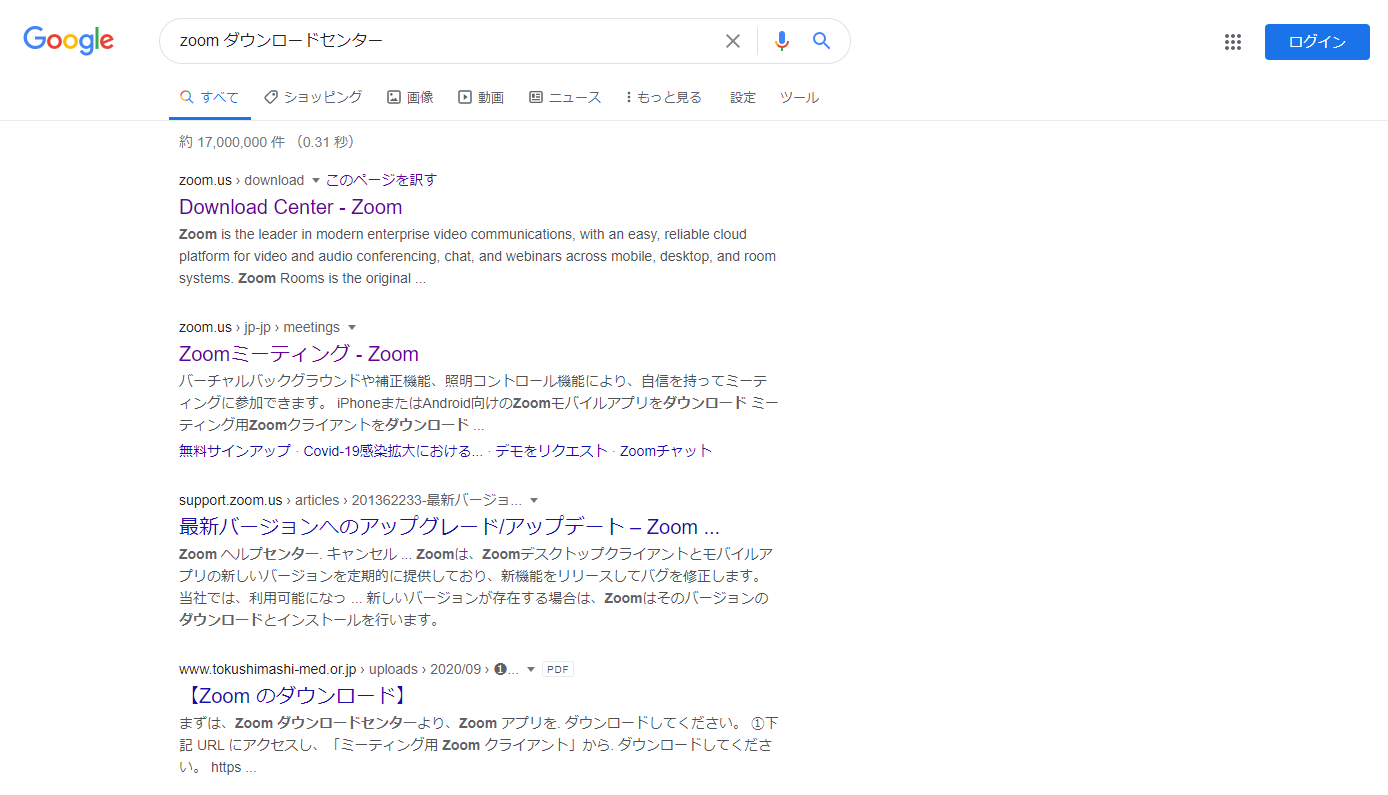Image resolution: width=1388 pixels, height=795 pixels.
Task: Select the すべて tab
Action: [210, 98]
